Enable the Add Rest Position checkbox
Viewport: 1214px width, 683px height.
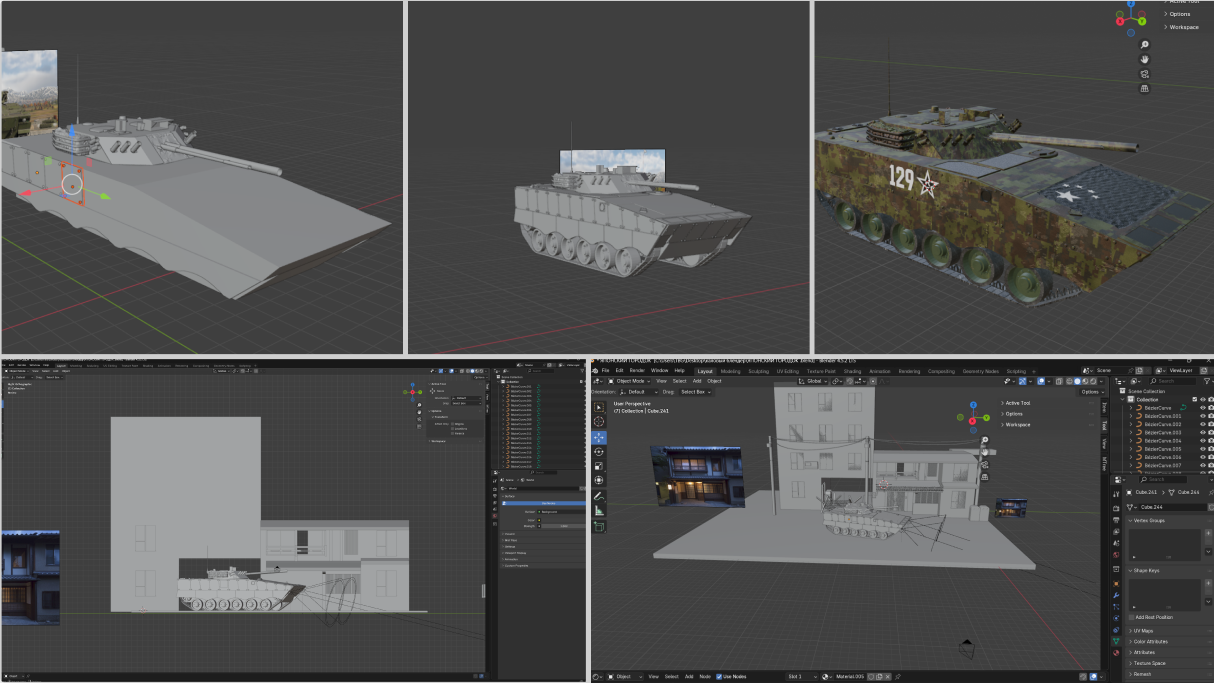(1132, 617)
